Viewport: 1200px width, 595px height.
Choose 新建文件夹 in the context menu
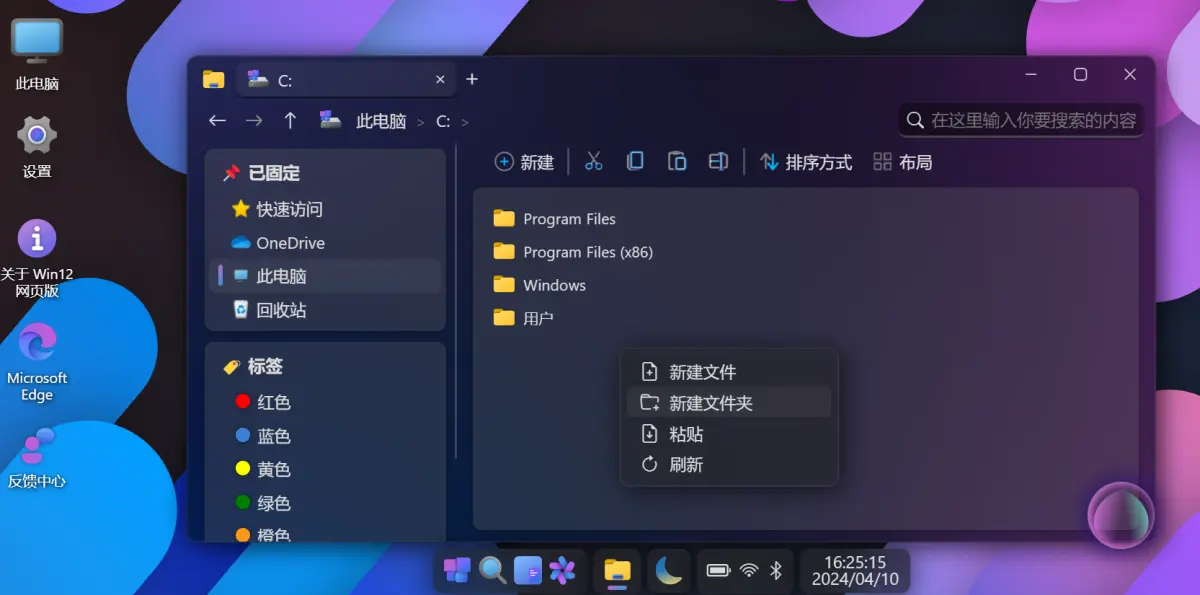(729, 403)
